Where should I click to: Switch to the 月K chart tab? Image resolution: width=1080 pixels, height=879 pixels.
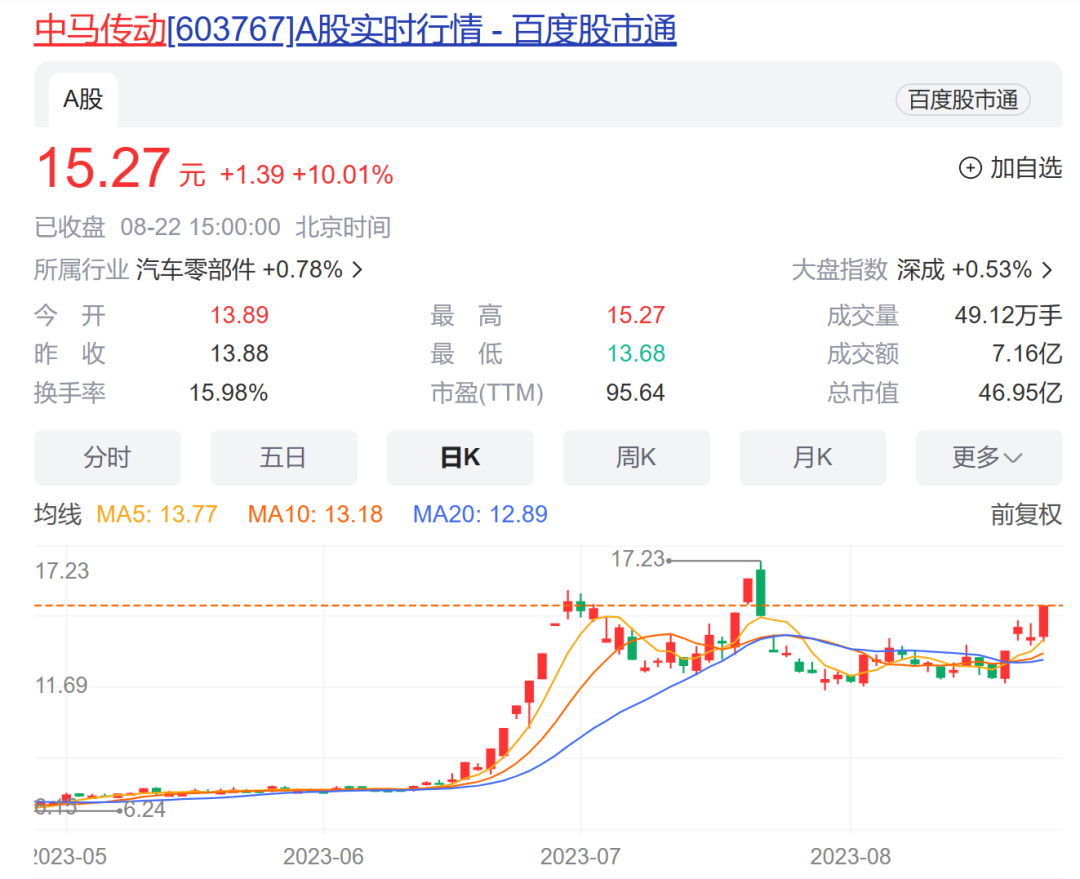pos(813,457)
